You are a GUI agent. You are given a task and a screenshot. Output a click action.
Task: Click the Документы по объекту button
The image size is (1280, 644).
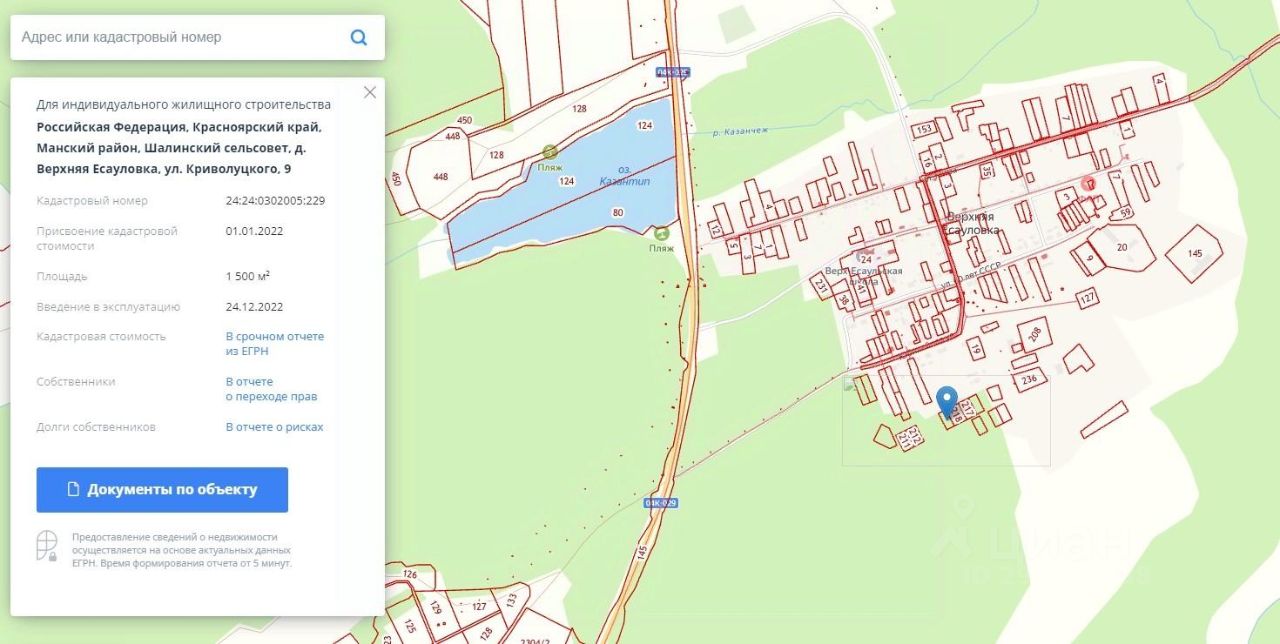pos(162,490)
